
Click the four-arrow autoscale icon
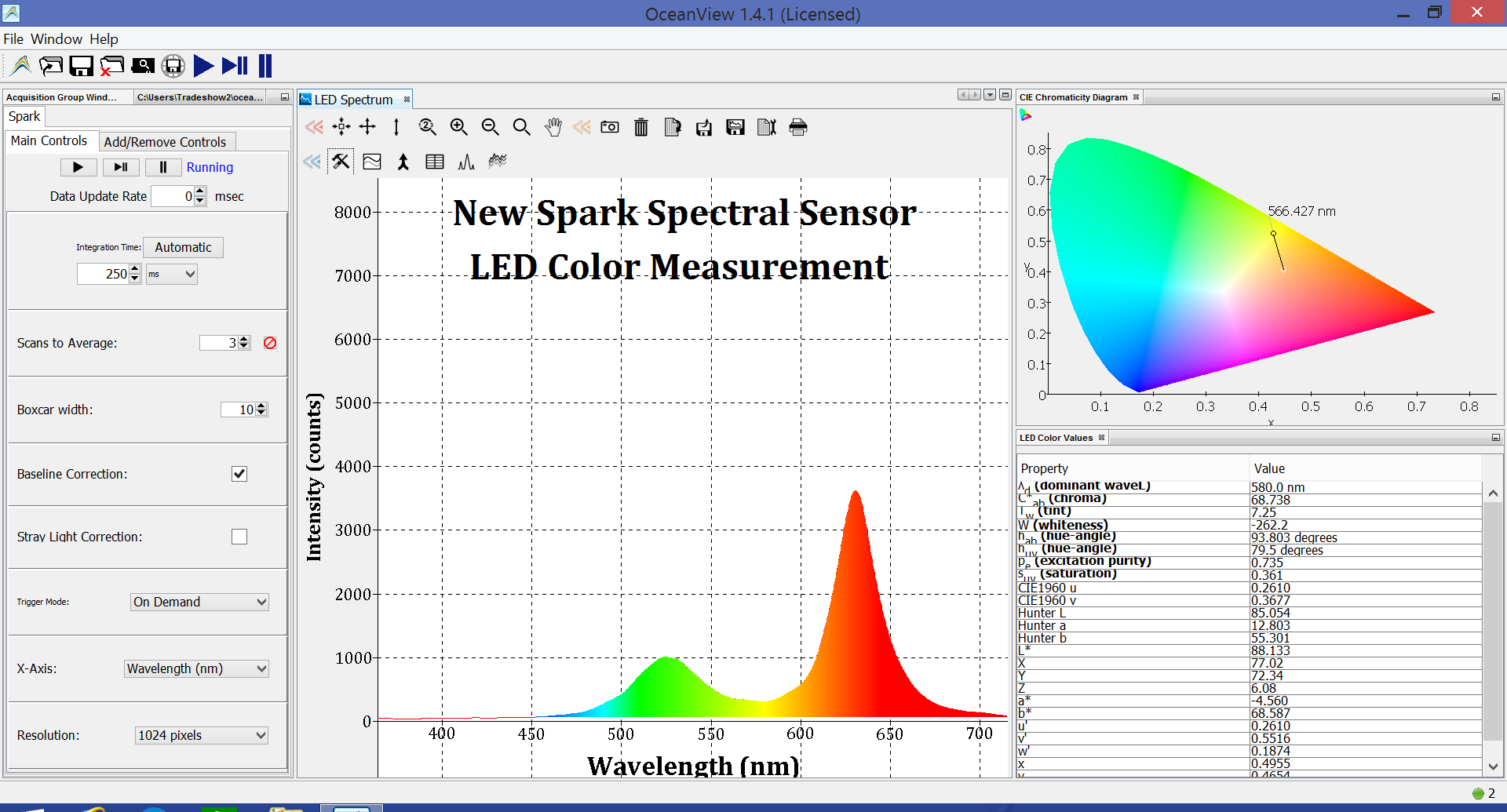pos(367,127)
